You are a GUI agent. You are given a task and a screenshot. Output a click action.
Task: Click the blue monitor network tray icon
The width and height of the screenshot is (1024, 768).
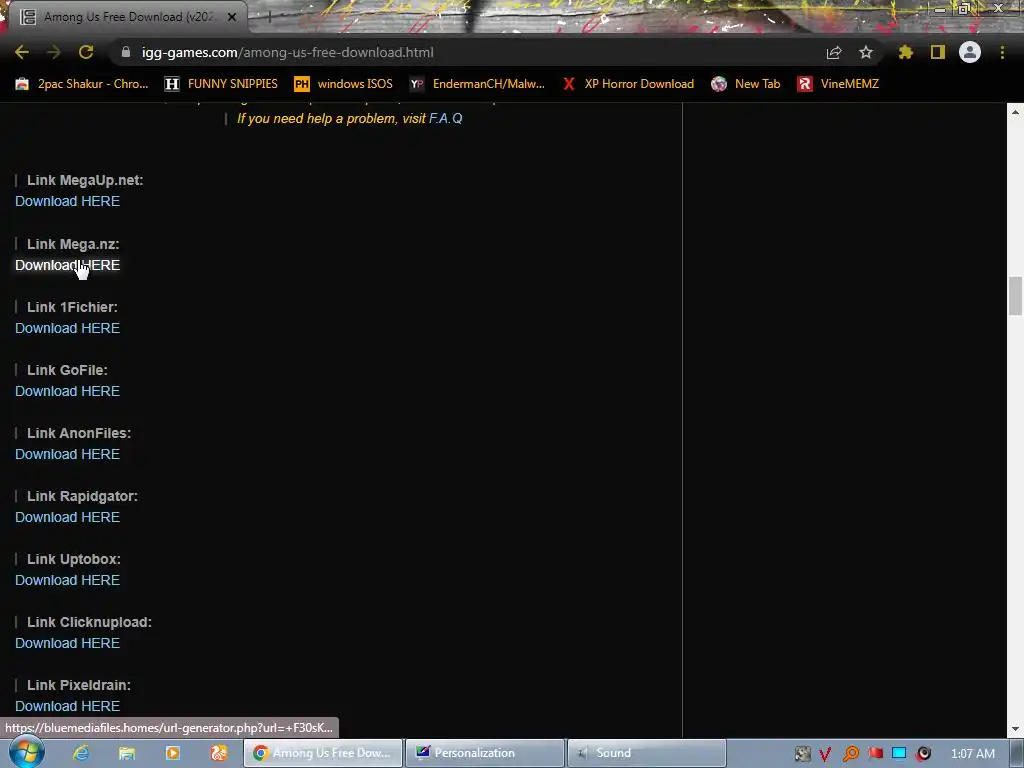(x=899, y=754)
